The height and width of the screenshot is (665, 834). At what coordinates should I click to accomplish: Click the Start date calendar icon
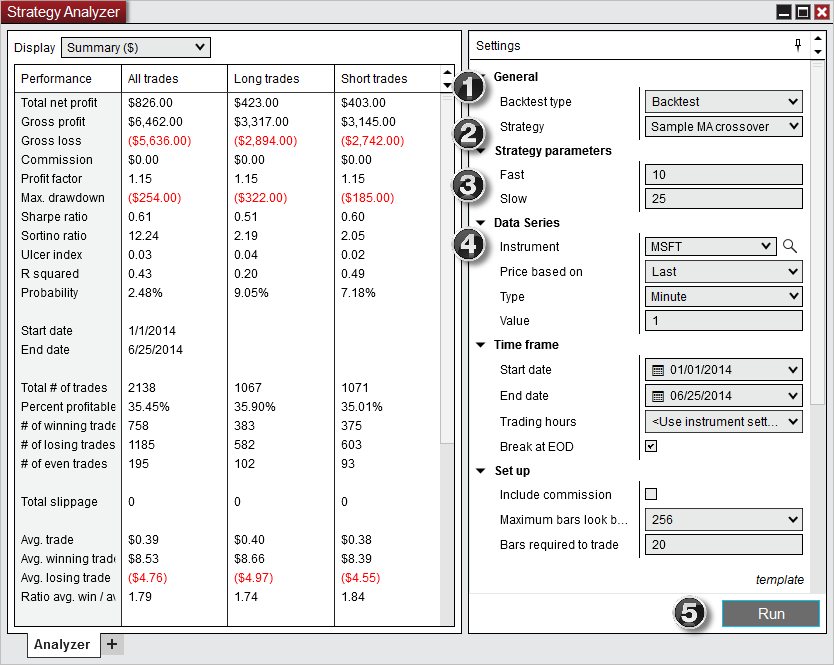tap(657, 370)
